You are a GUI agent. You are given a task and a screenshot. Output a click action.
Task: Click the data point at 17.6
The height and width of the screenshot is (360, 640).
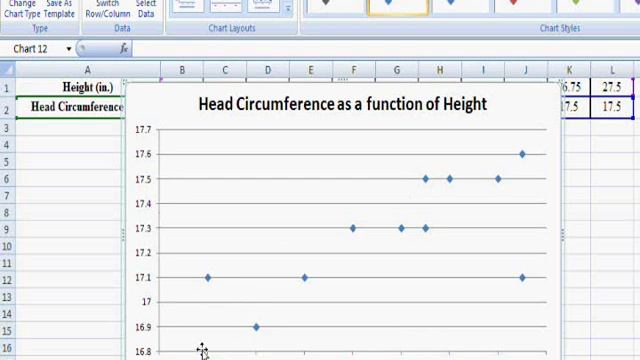522,154
